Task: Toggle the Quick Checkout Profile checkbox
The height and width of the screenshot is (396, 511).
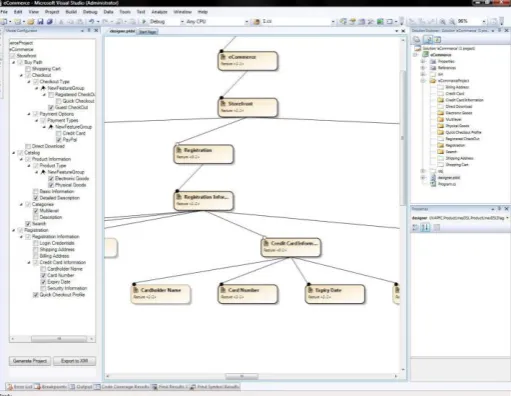Action: [x=36, y=295]
